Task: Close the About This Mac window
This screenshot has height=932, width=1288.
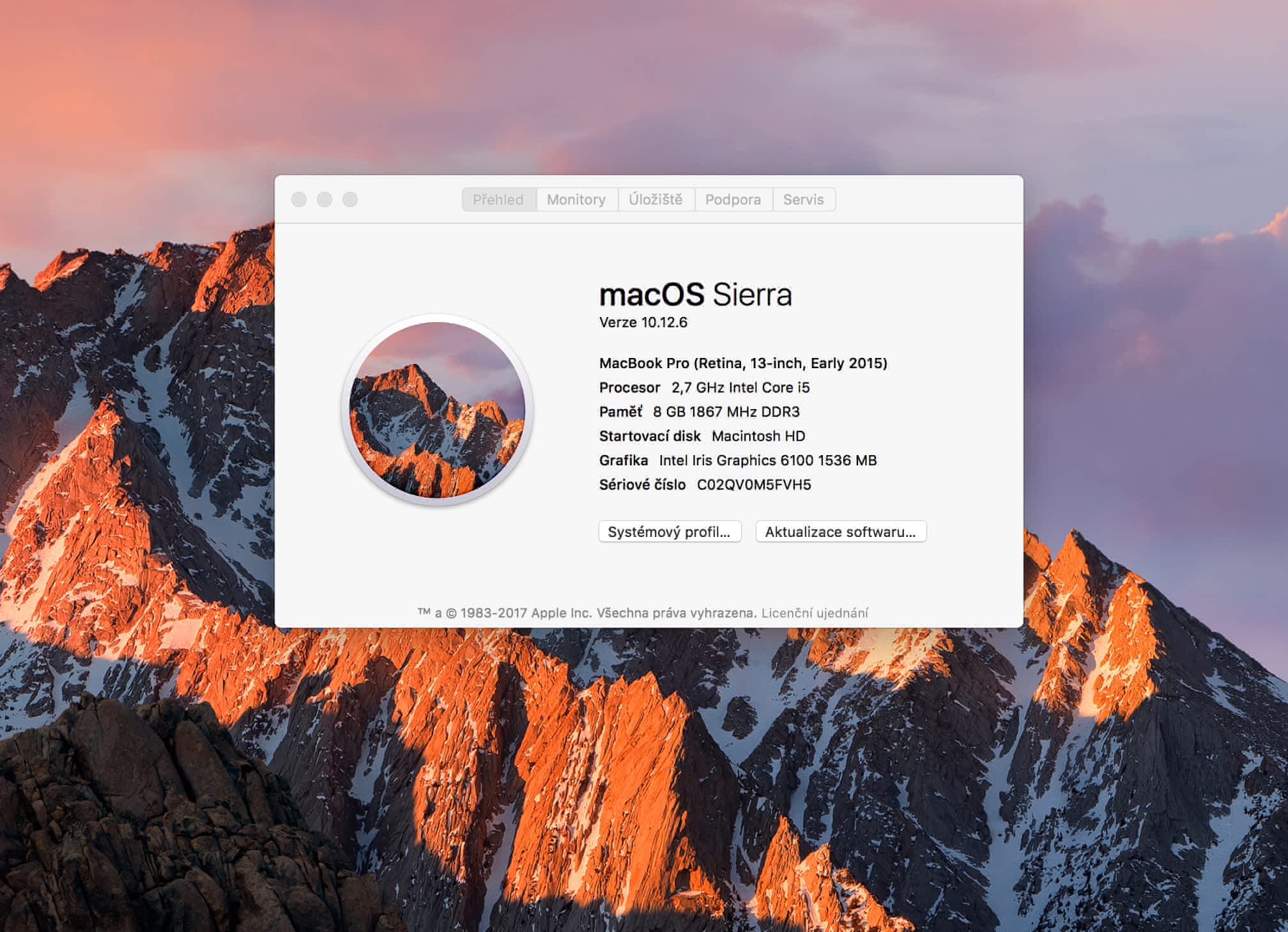Action: (x=299, y=199)
